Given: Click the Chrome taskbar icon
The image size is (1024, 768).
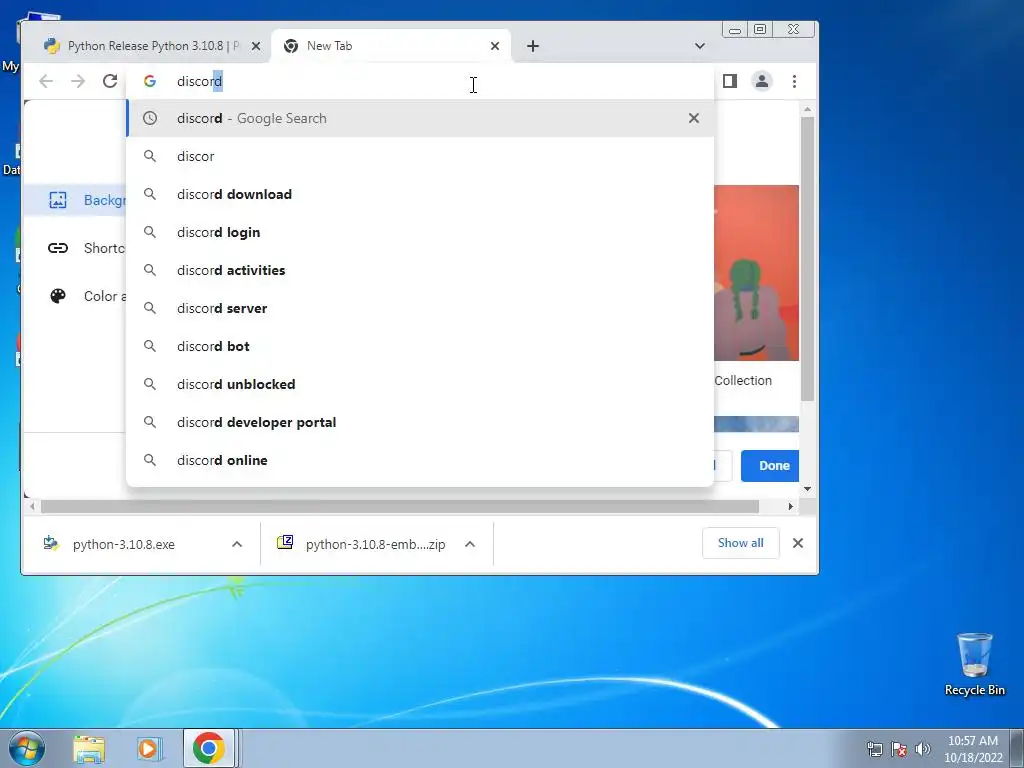Looking at the screenshot, I should click(209, 748).
